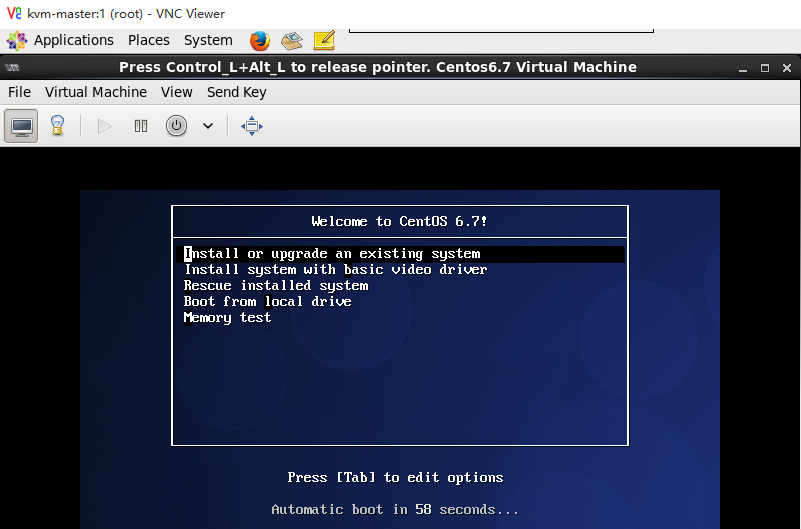
Task: Open virtual hardware details lightbulb icon
Action: pos(57,126)
